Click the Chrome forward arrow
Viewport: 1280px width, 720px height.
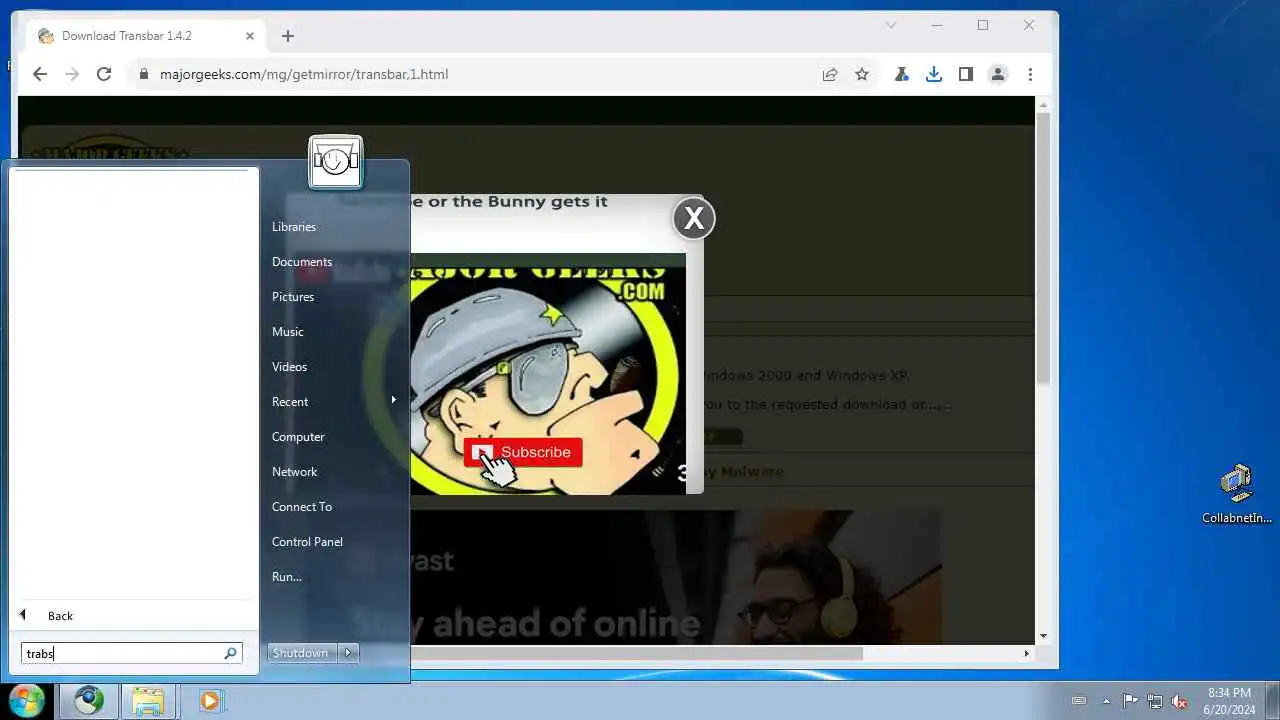coord(72,74)
